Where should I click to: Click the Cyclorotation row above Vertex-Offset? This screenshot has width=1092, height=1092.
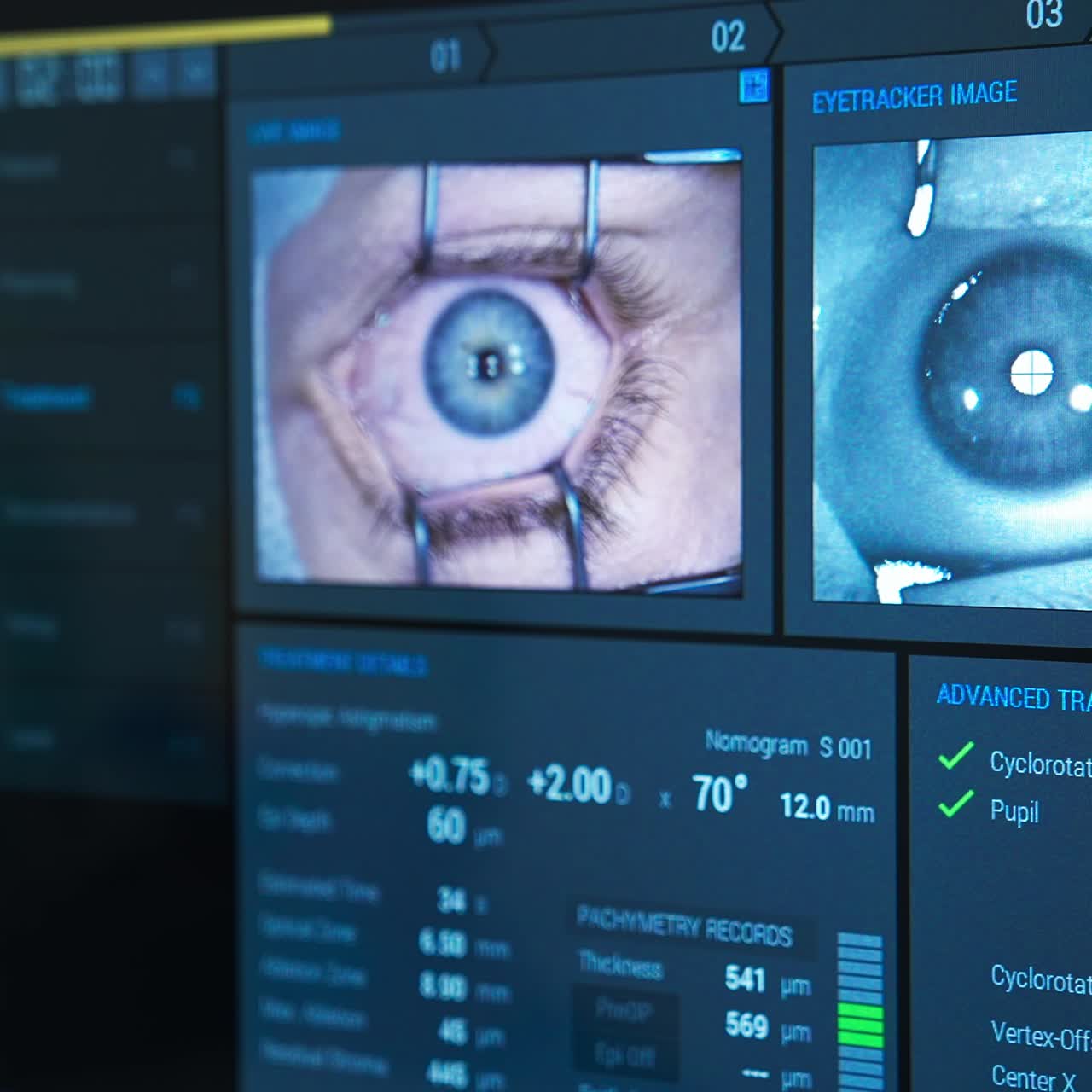(x=1041, y=979)
